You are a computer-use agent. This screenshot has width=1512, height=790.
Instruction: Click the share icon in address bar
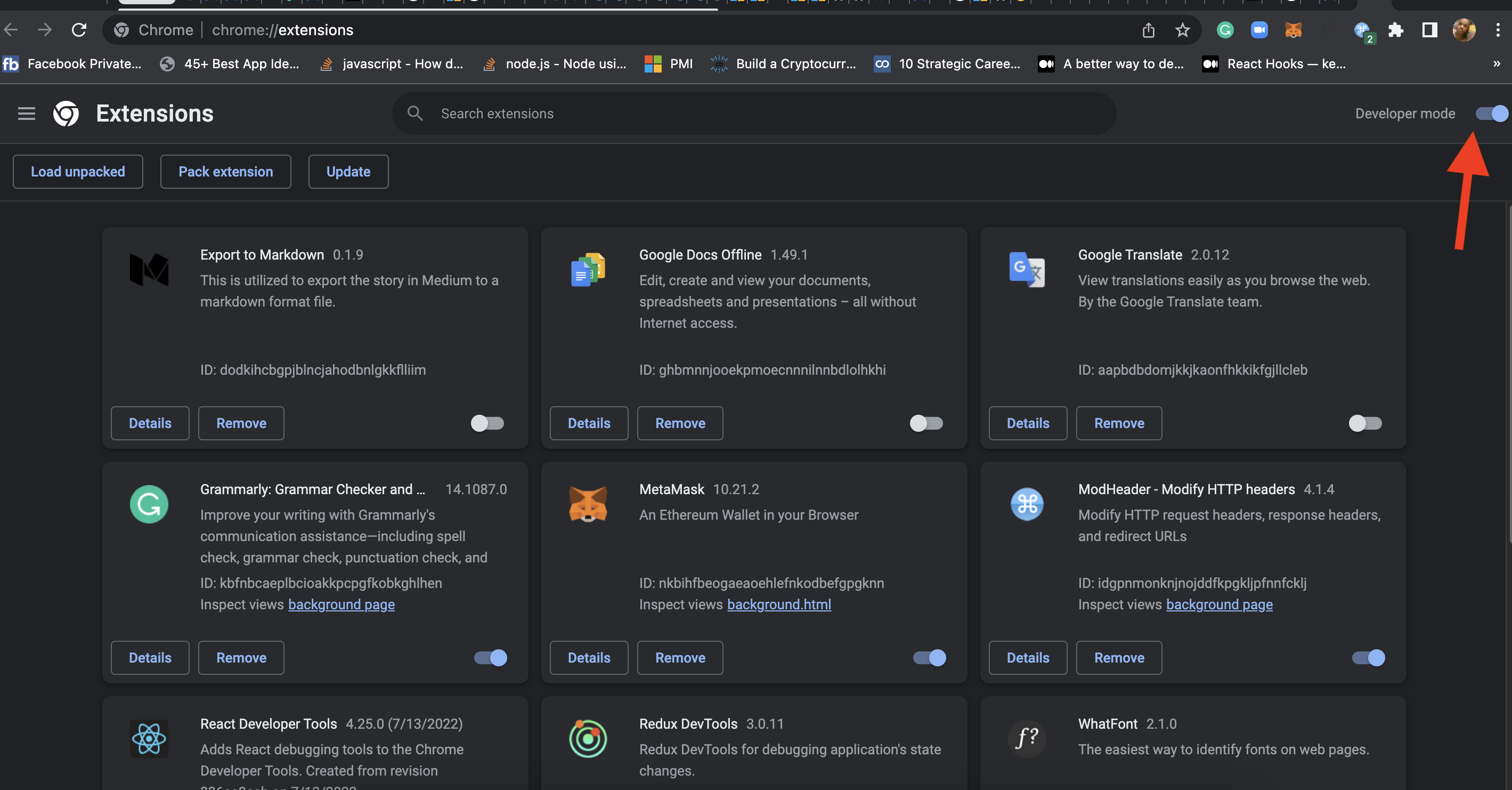pyautogui.click(x=1148, y=30)
